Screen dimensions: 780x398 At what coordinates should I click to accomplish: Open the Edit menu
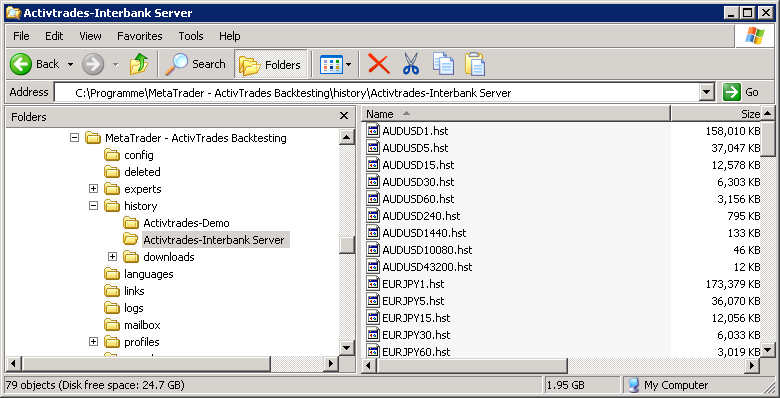click(54, 36)
